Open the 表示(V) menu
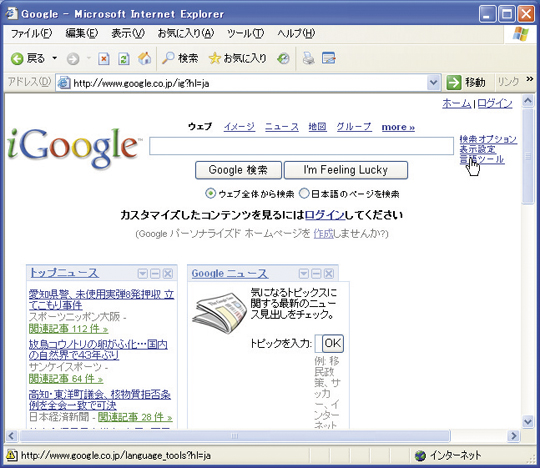Screen dimensions: 540x468 pyautogui.click(x=128, y=33)
